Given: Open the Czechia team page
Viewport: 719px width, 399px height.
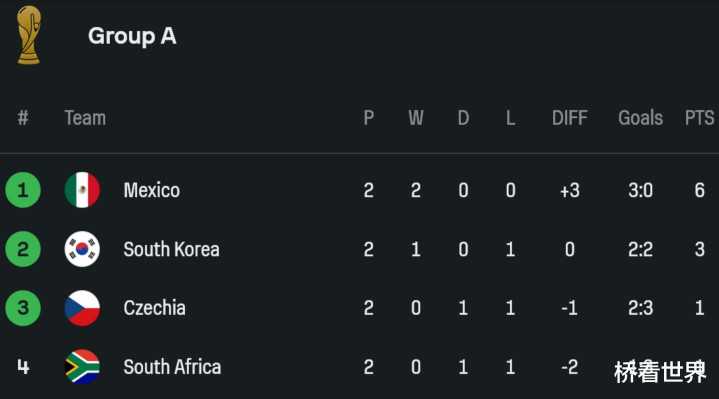Looking at the screenshot, I should pos(155,308).
